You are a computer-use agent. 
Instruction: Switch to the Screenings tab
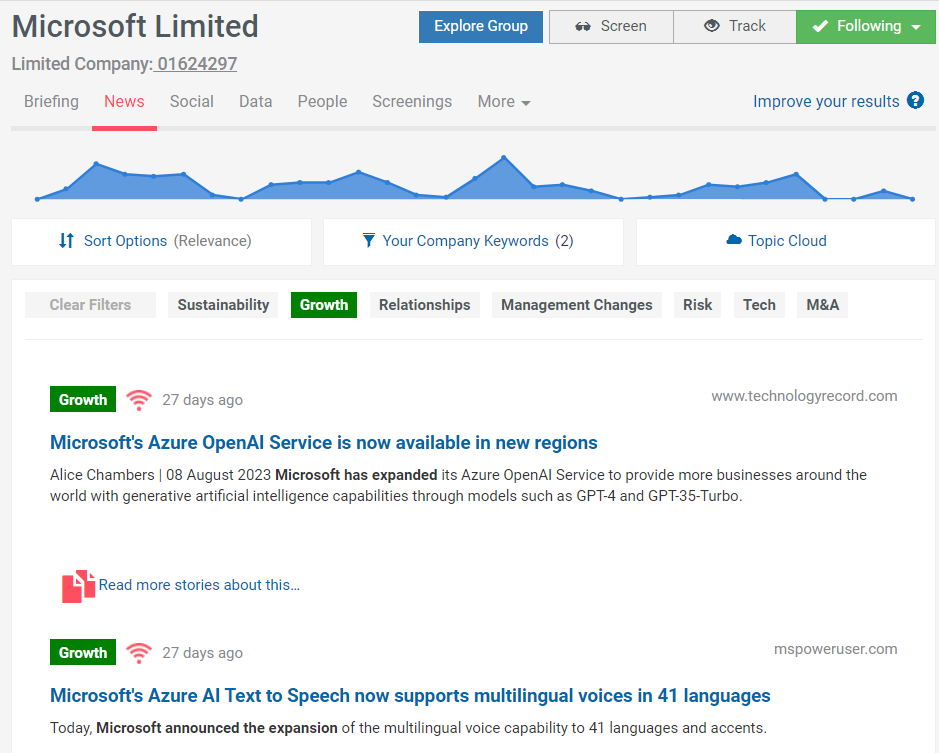tap(412, 101)
